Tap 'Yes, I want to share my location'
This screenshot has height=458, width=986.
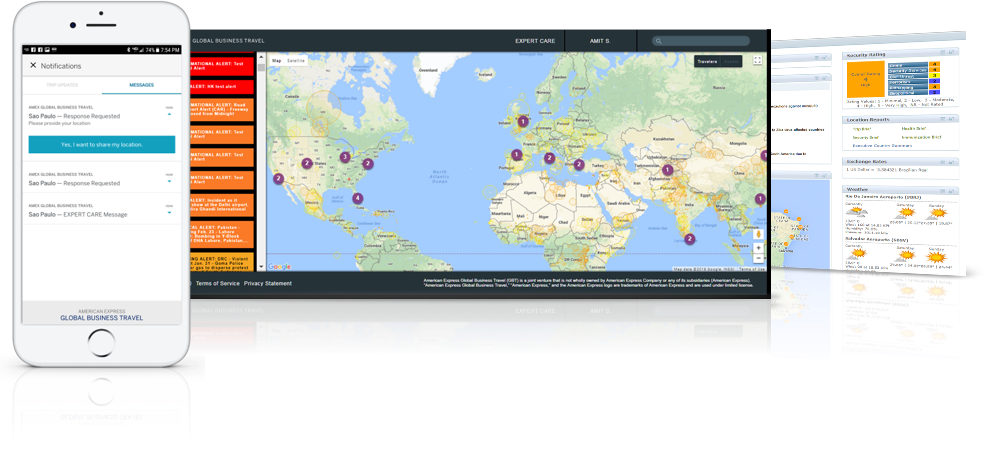[101, 145]
